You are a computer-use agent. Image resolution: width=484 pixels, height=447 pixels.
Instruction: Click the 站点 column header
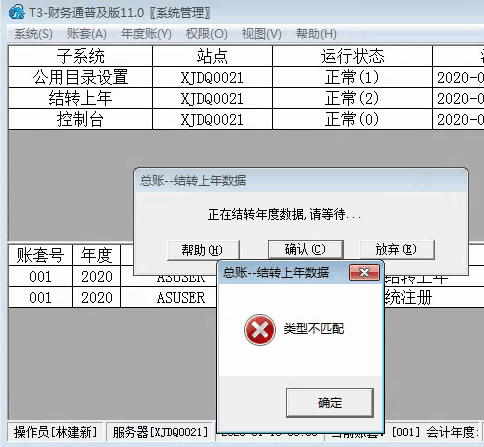pos(212,56)
